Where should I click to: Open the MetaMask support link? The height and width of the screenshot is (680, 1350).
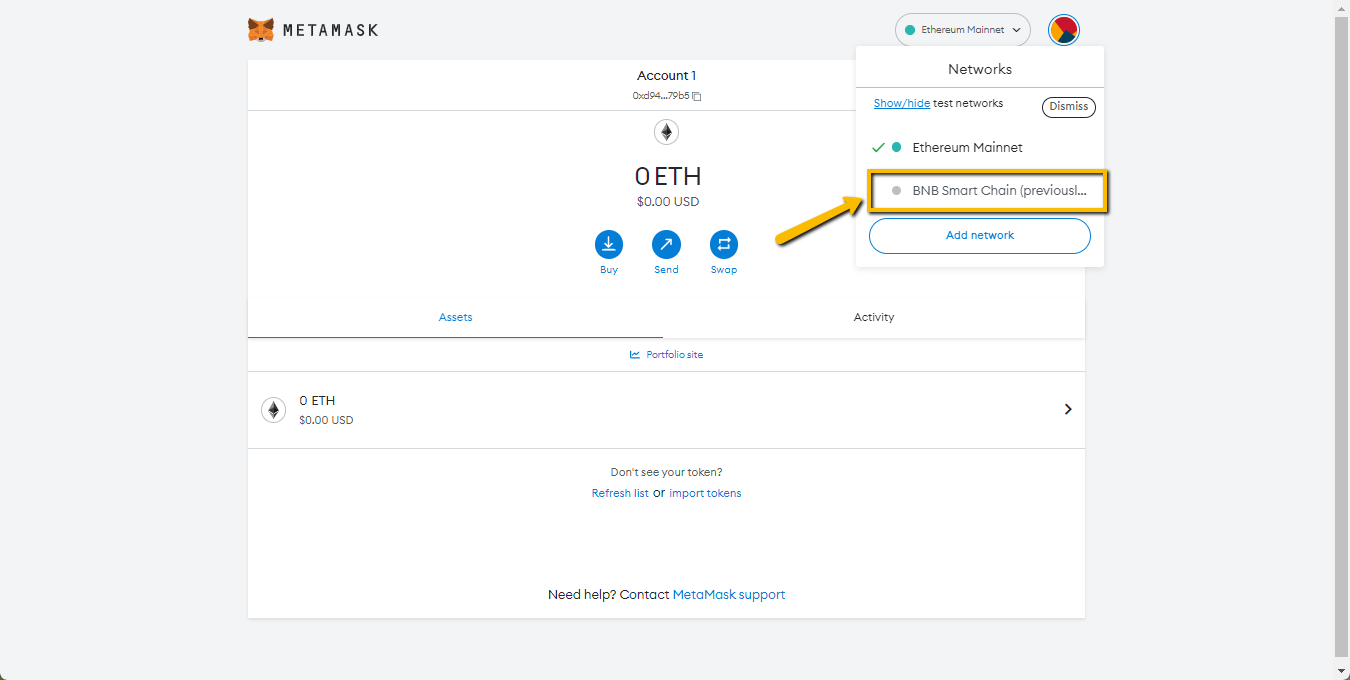point(729,594)
